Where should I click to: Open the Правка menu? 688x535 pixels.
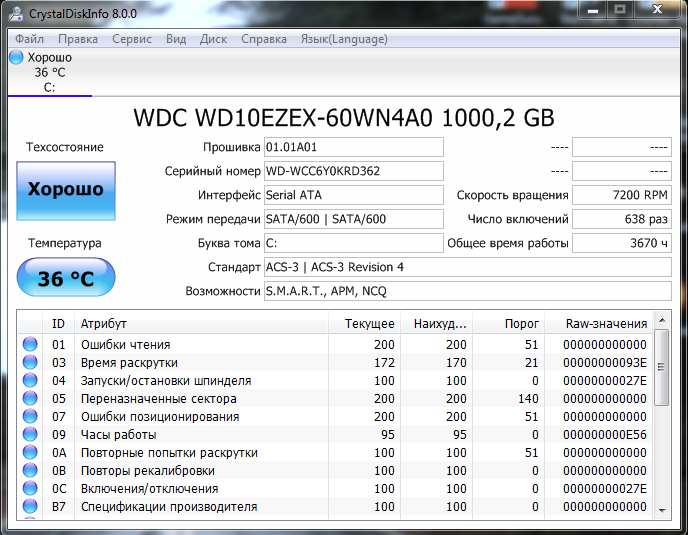click(x=78, y=39)
